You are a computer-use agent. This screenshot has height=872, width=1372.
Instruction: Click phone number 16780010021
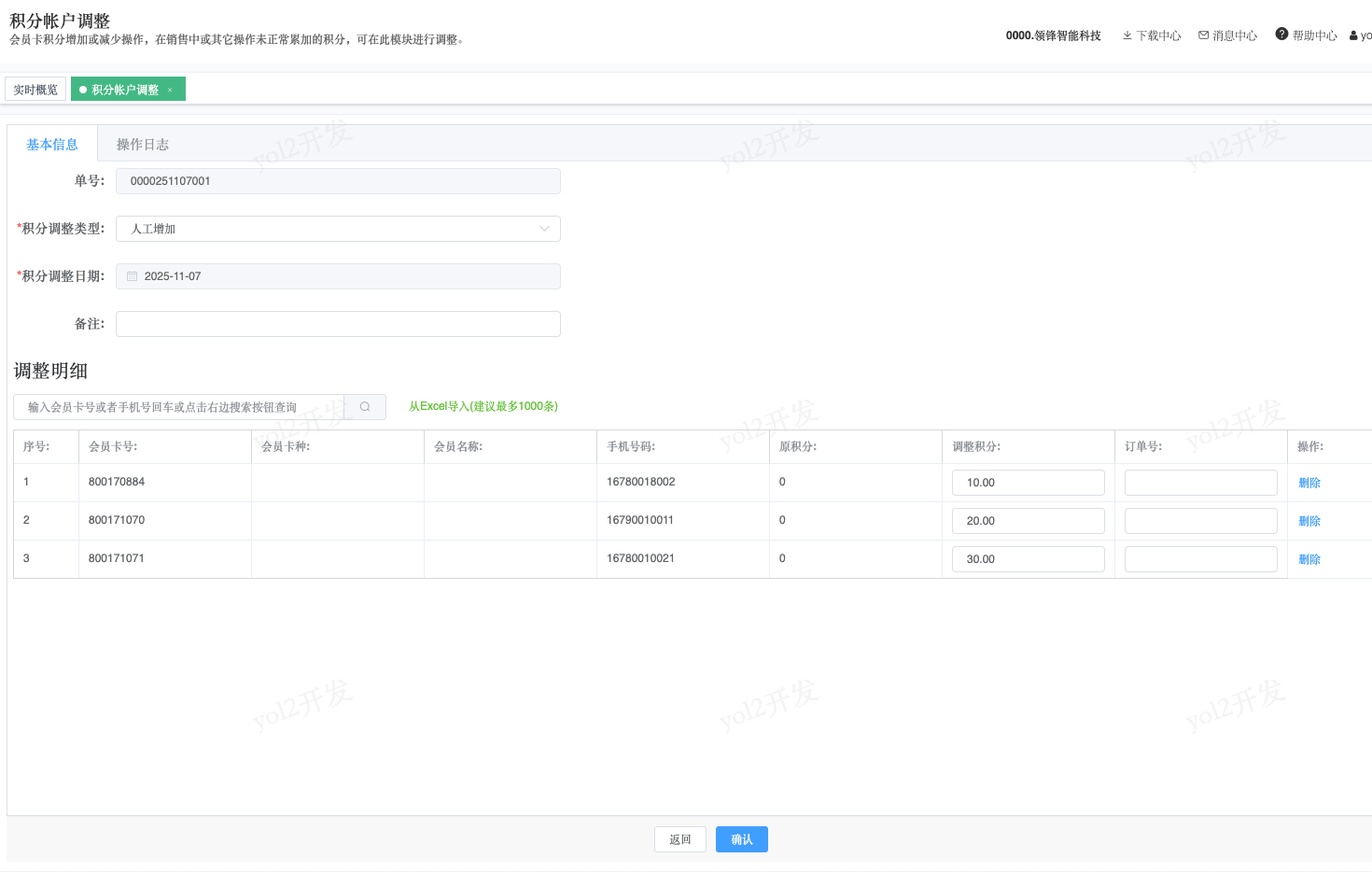(x=641, y=558)
